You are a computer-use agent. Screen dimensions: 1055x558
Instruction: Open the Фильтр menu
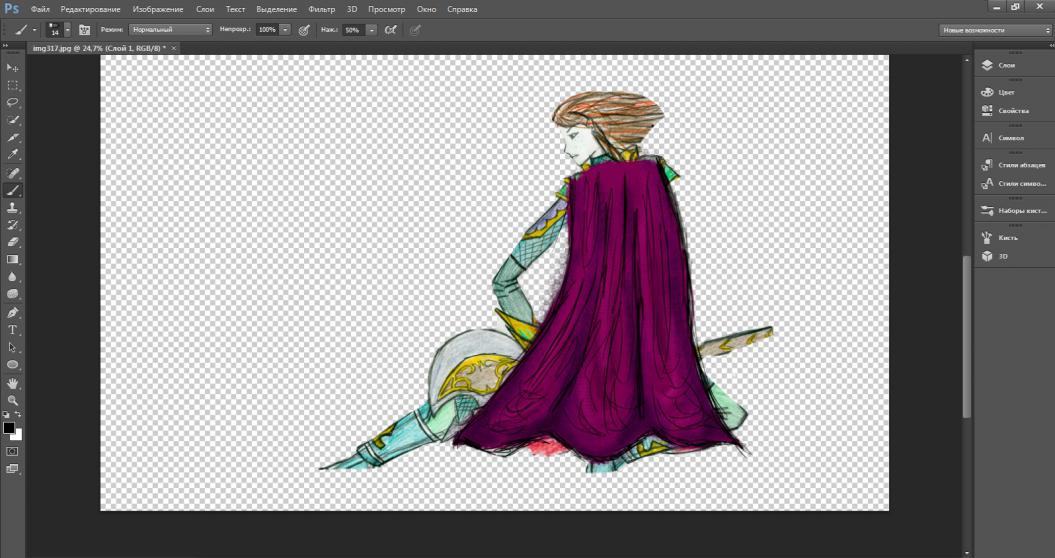pyautogui.click(x=322, y=9)
